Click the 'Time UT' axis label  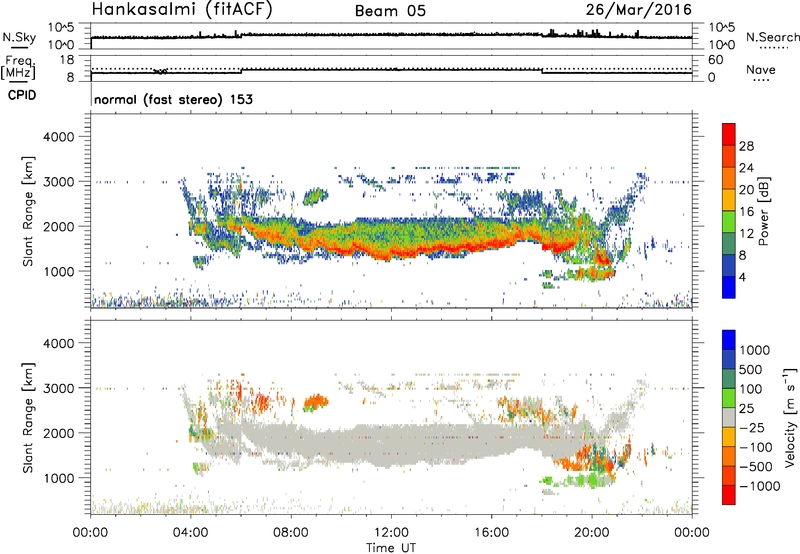point(391,547)
